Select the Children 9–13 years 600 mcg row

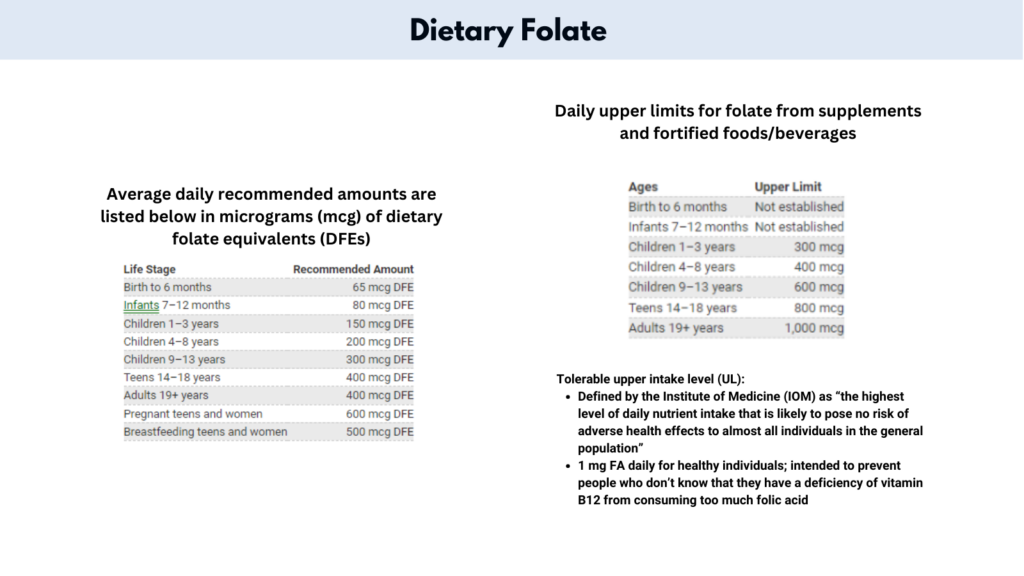pyautogui.click(x=736, y=287)
